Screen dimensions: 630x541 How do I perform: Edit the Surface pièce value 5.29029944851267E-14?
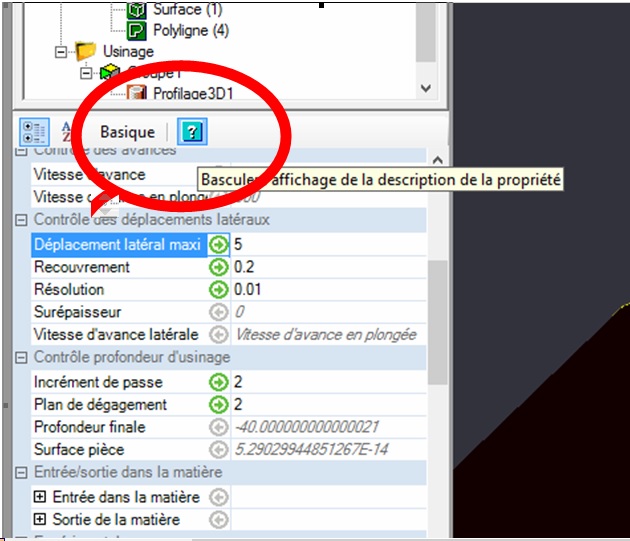(x=329, y=450)
